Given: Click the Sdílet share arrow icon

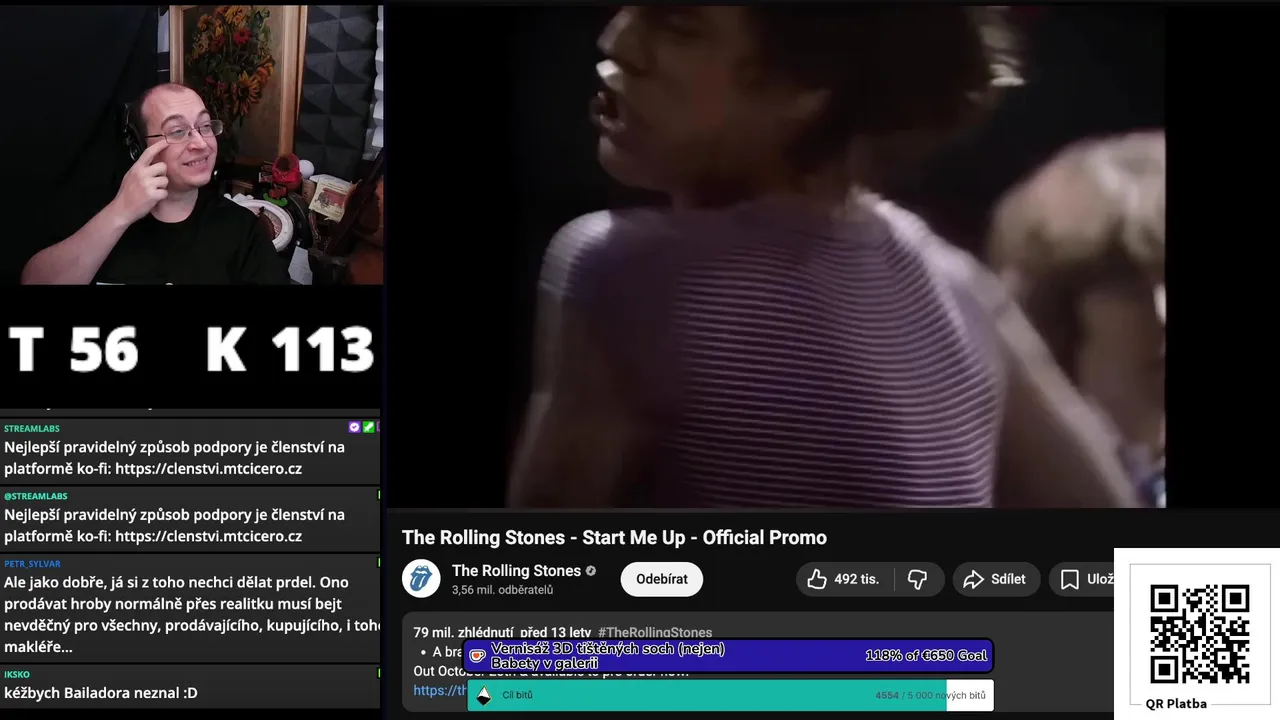Looking at the screenshot, I should (x=973, y=579).
